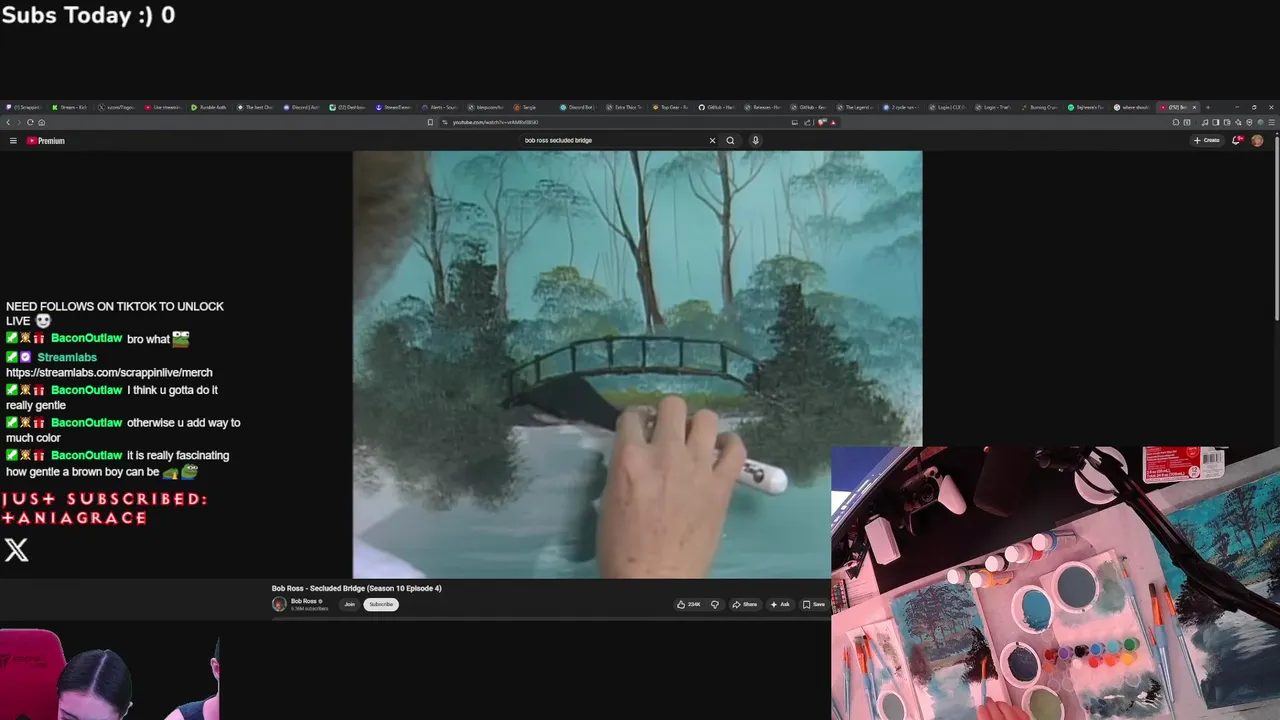Screen dimensions: 1280x720
Task: Click BaconOutlaw's 'bro what' chat message
Action: [98, 339]
